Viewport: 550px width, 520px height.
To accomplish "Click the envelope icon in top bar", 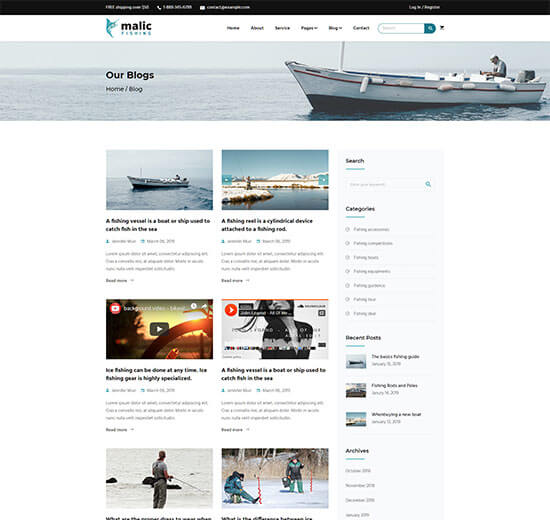I will (x=202, y=7).
